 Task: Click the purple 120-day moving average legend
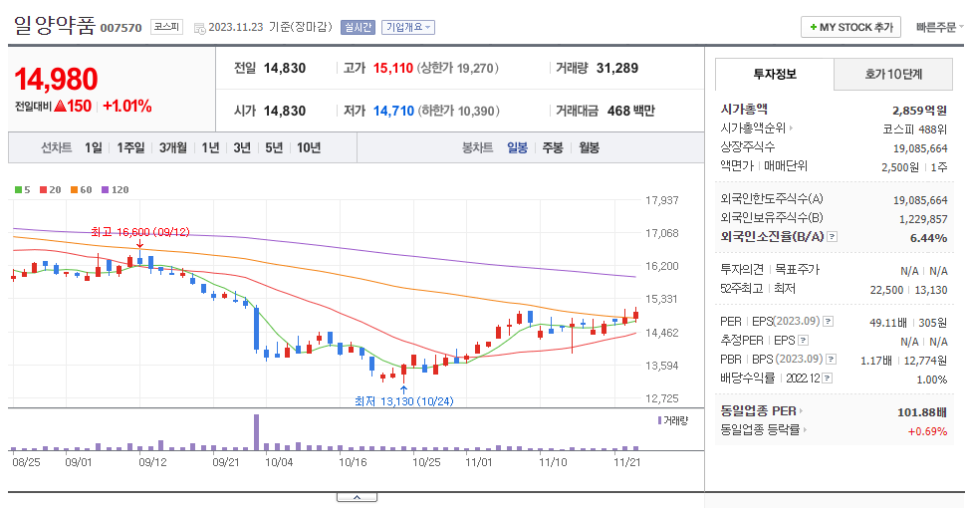[x=115, y=190]
